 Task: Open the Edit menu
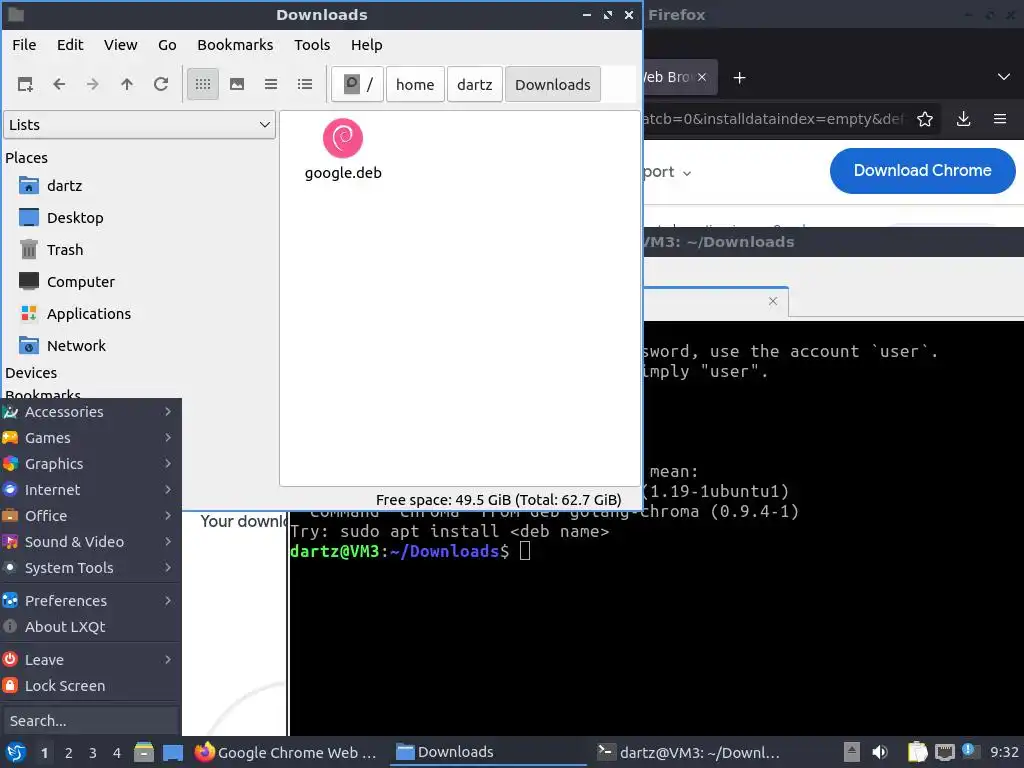[70, 45]
